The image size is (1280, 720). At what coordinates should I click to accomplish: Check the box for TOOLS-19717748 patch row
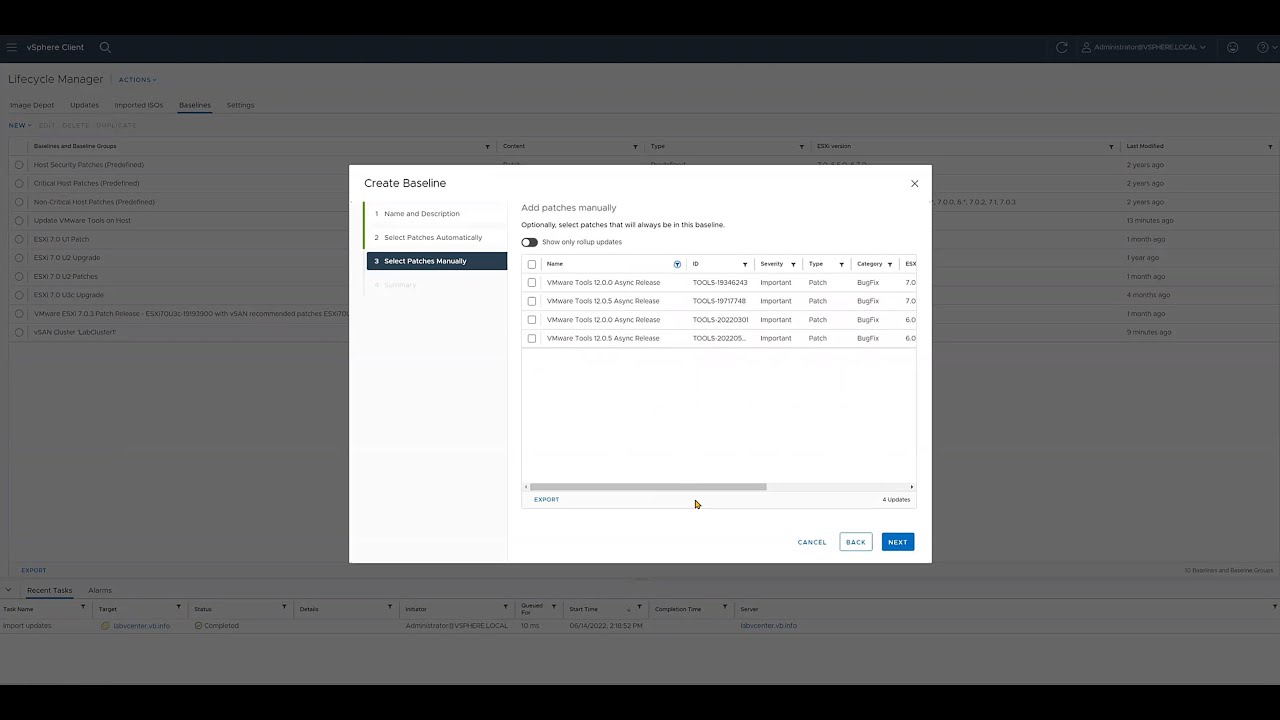click(x=532, y=301)
